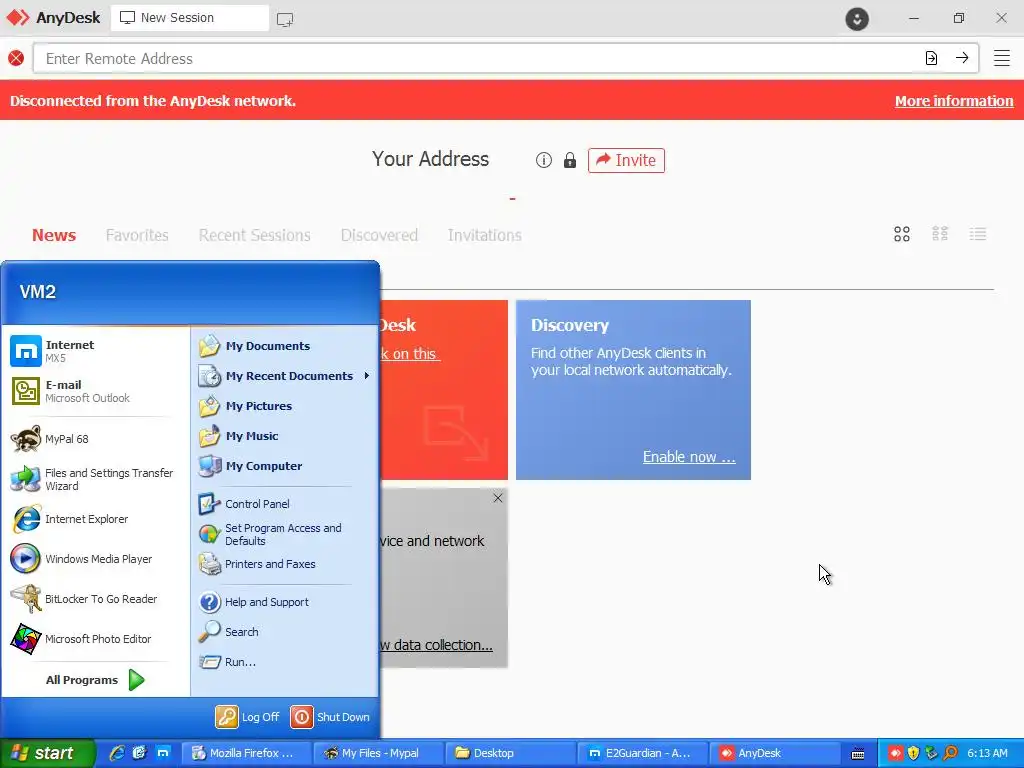Image resolution: width=1024 pixels, height=768 pixels.
Task: Open Set Program Access and Defaults
Action: tap(284, 534)
